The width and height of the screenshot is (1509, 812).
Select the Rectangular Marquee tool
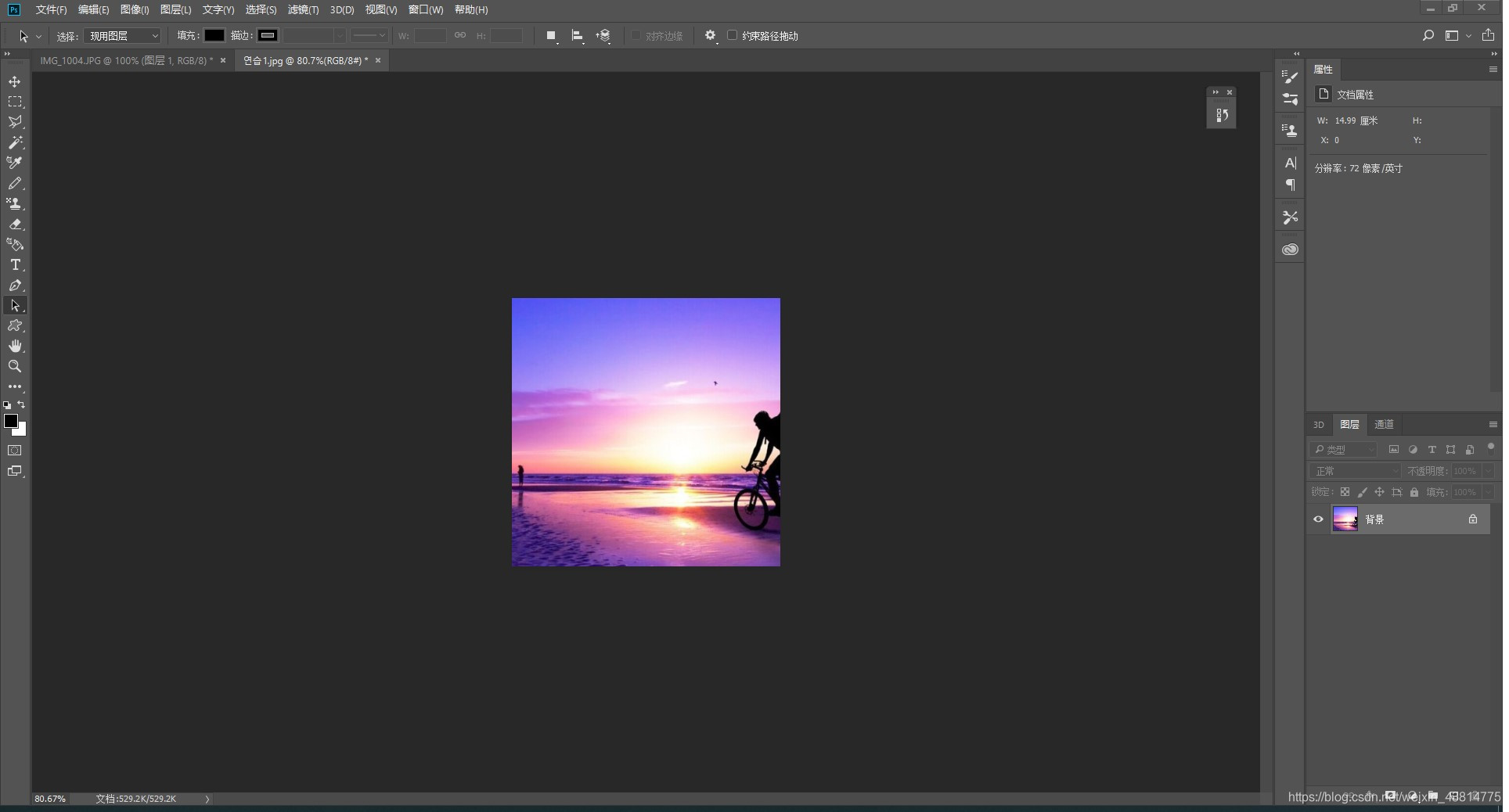(15, 102)
